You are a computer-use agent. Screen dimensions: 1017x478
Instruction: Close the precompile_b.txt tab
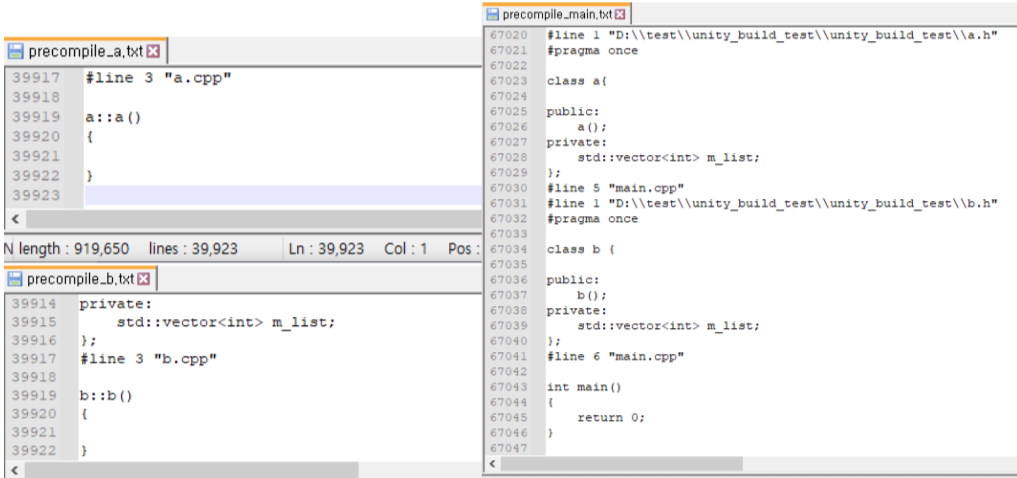pyautogui.click(x=144, y=279)
